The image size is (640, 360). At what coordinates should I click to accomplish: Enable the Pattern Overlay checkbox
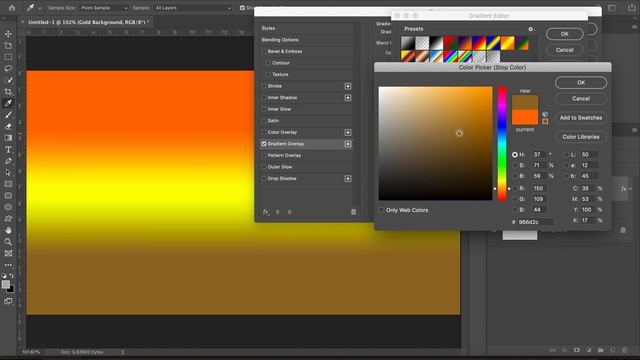click(x=264, y=156)
